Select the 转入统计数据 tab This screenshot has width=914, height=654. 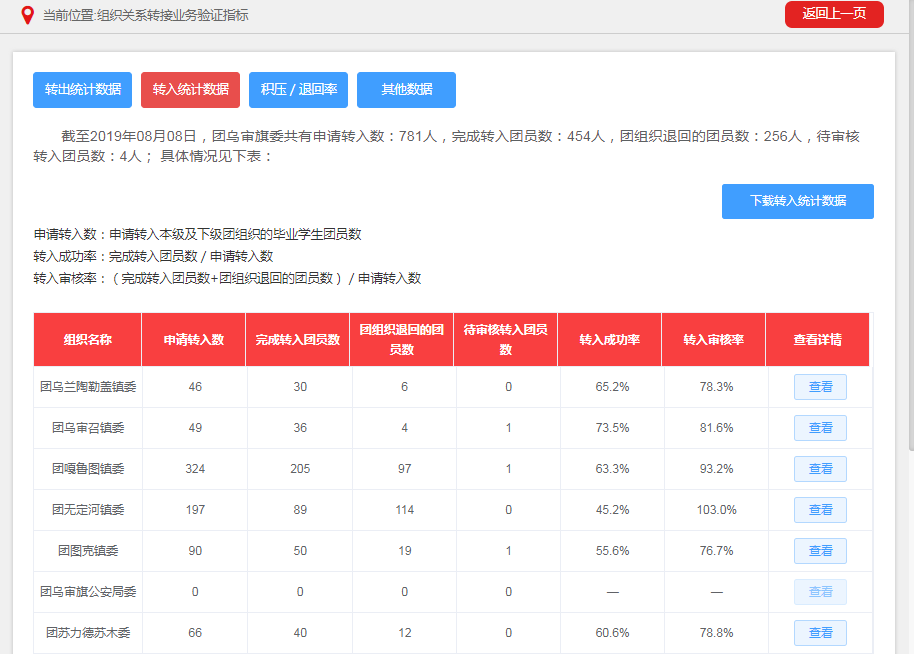click(191, 90)
